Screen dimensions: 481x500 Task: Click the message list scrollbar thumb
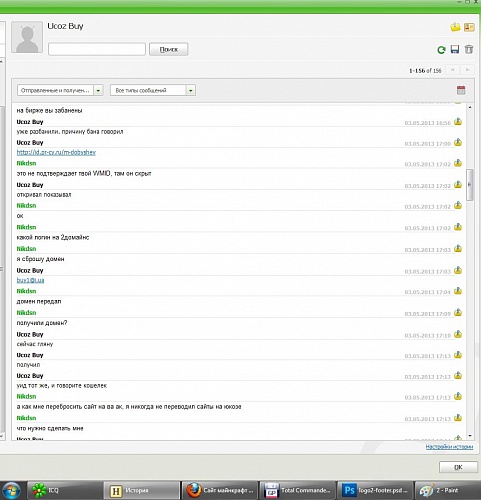pos(470,185)
